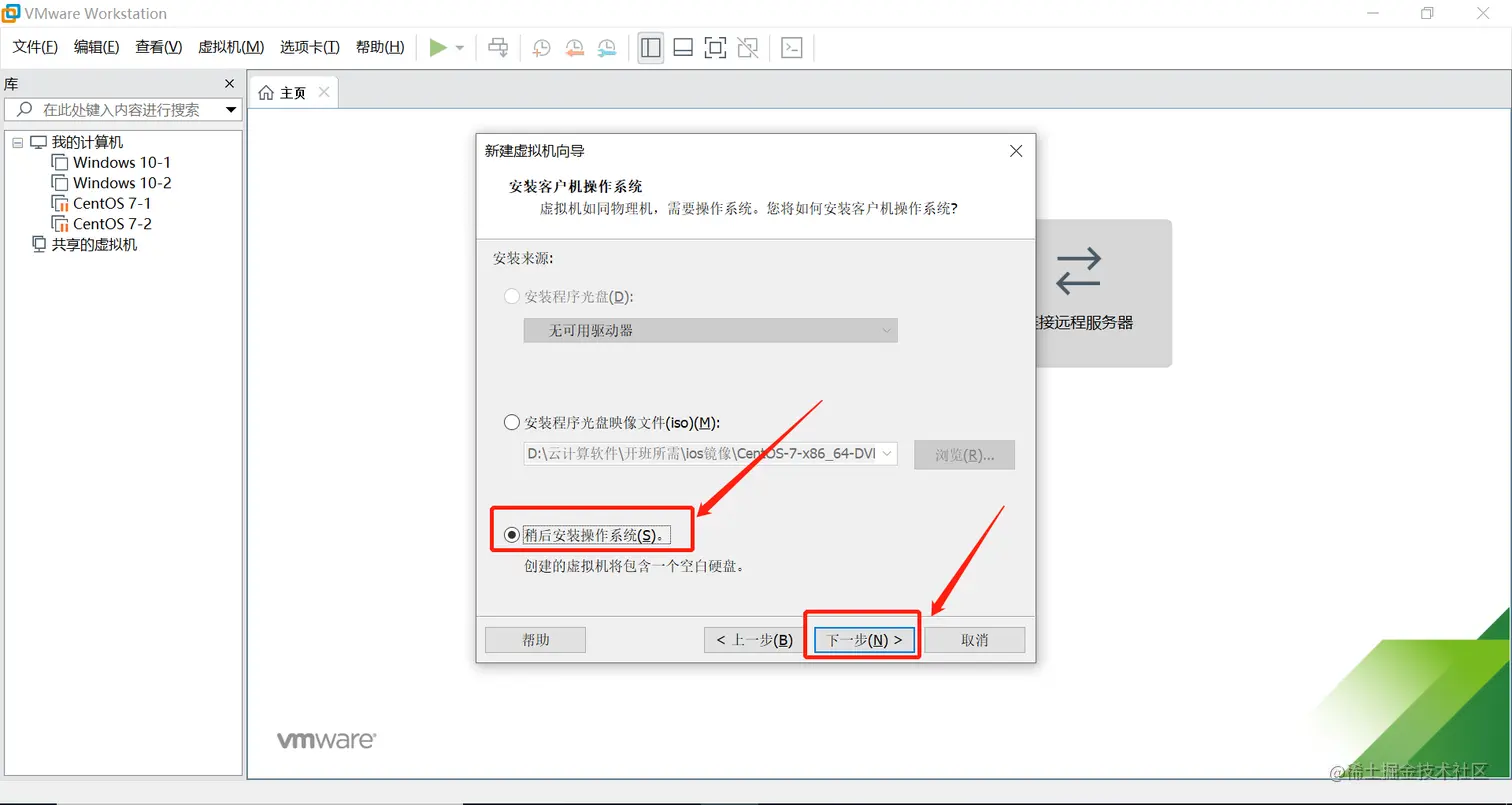The height and width of the screenshot is (805, 1512).
Task: Open the 选项卡(T) menu
Action: pyautogui.click(x=310, y=47)
